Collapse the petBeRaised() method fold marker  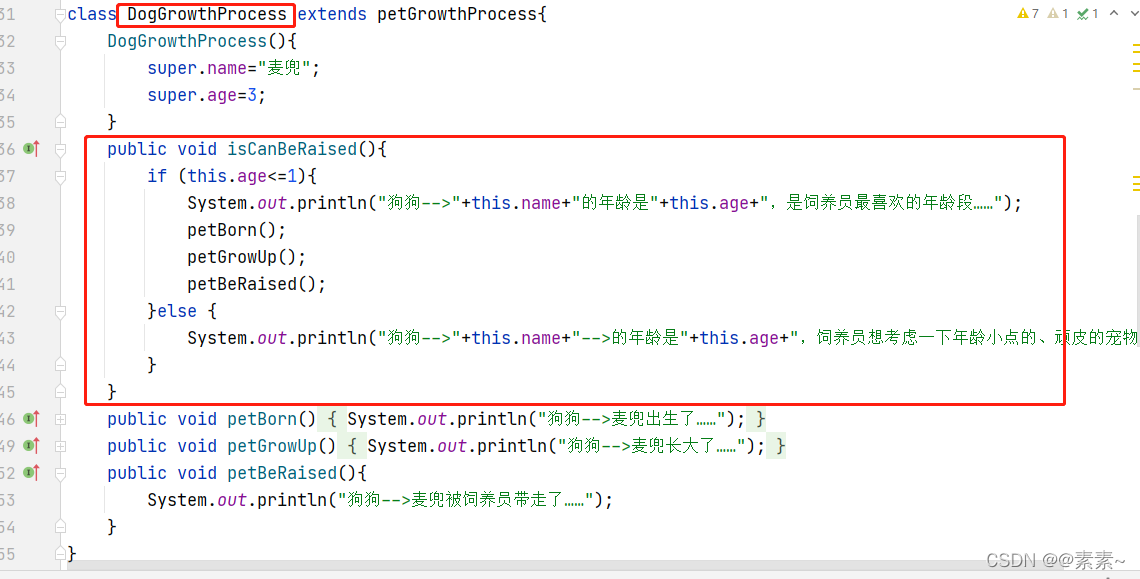point(60,474)
